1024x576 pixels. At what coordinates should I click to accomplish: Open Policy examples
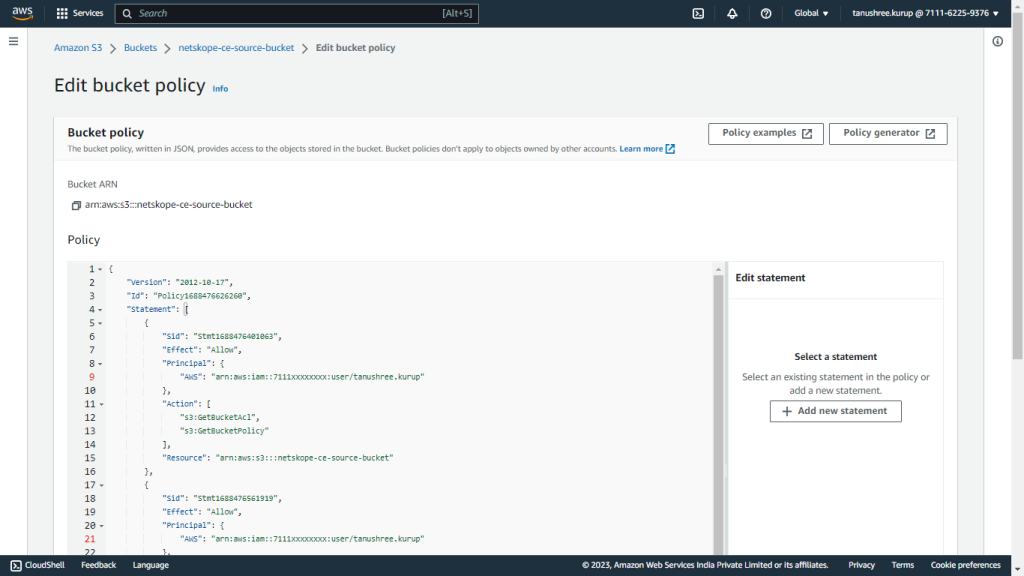coord(765,133)
